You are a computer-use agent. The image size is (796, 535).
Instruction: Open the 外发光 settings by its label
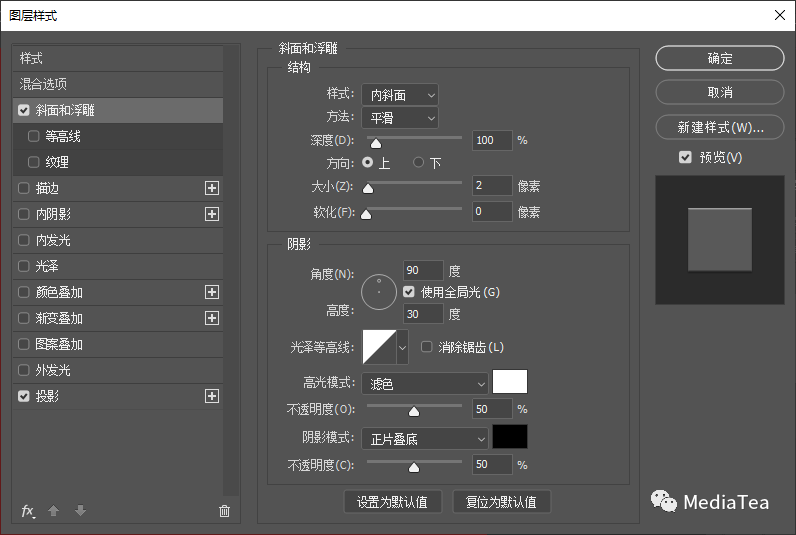point(53,370)
